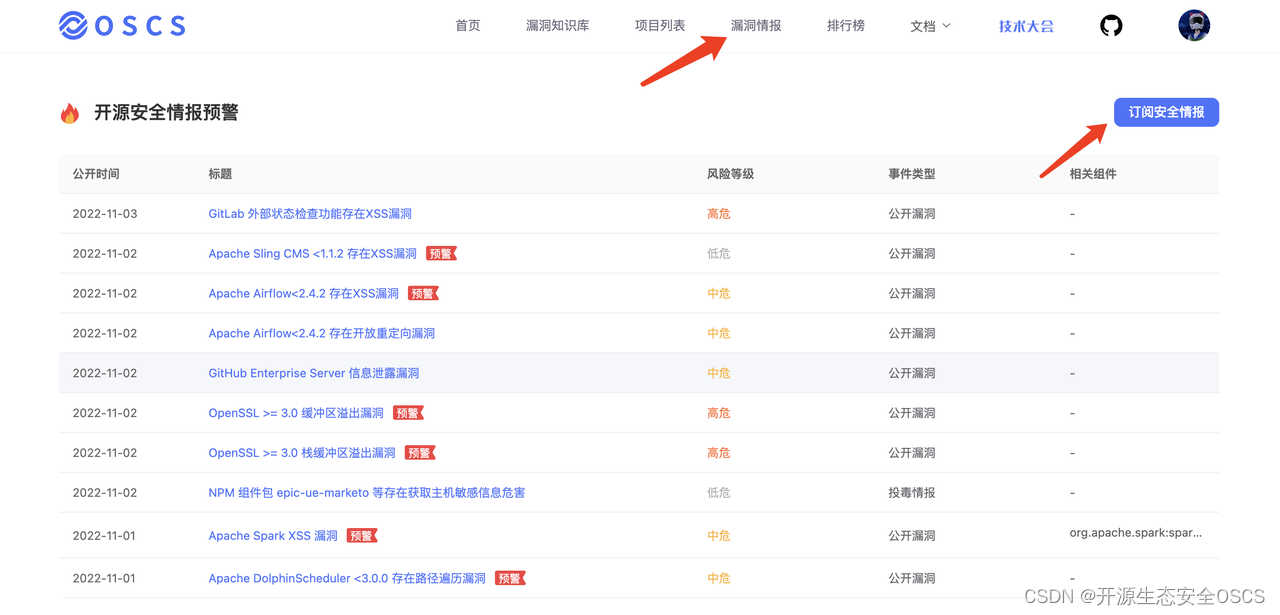Click the 事件类型 column header
The image size is (1280, 615).
point(912,174)
